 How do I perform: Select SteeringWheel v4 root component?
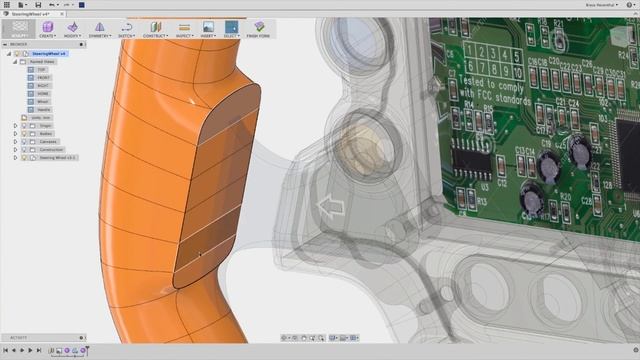[x=49, y=53]
